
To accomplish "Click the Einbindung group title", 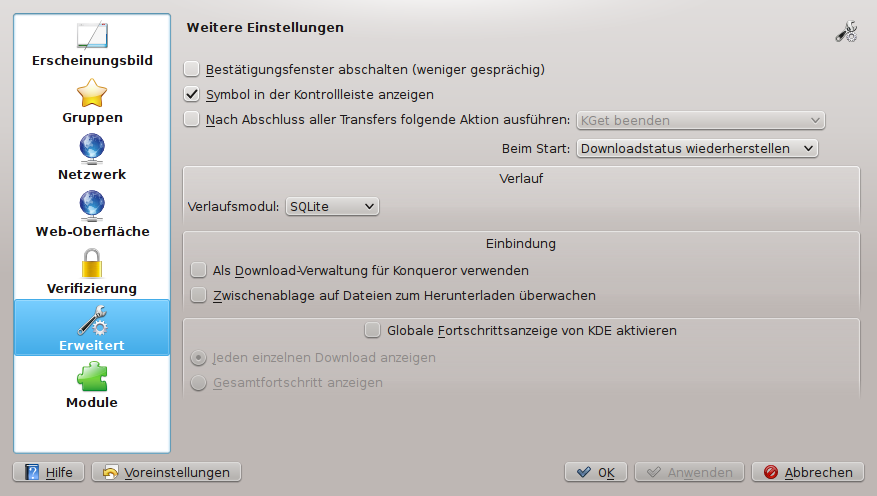I will [521, 243].
